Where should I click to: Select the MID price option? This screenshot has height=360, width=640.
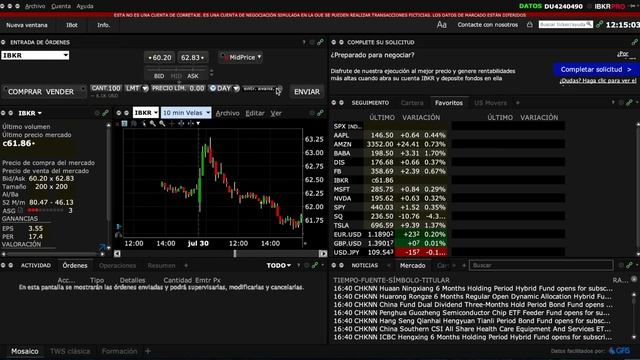(176, 76)
